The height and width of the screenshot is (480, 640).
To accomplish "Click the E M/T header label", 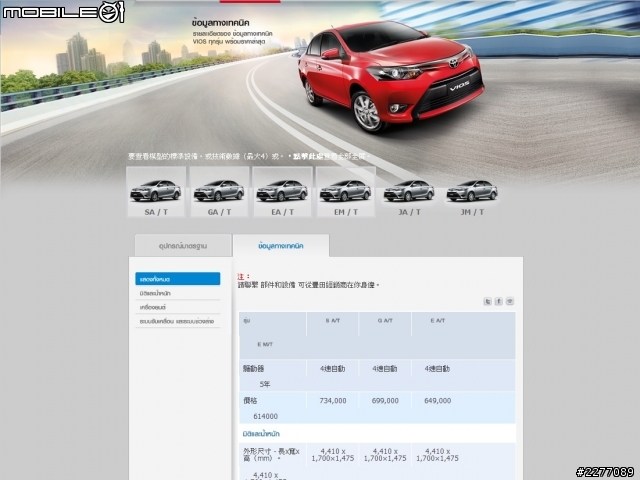I will pos(265,344).
